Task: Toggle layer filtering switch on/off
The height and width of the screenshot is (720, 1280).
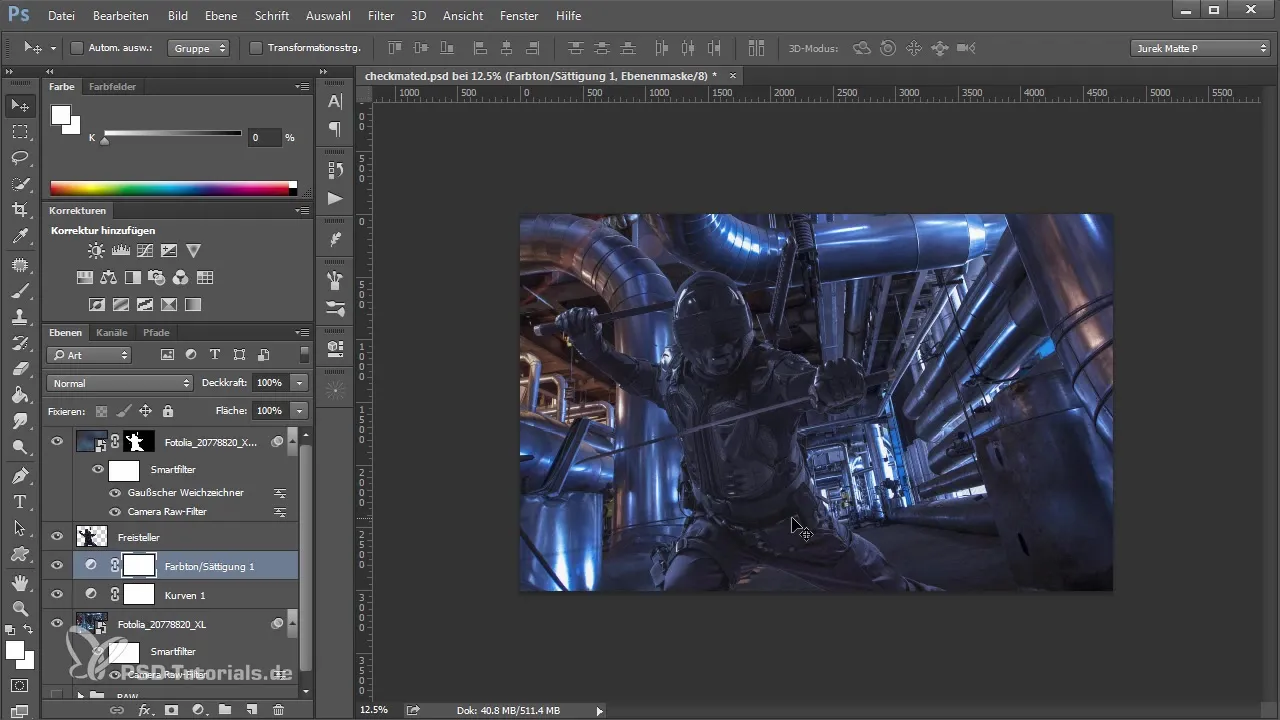Action: (304, 355)
